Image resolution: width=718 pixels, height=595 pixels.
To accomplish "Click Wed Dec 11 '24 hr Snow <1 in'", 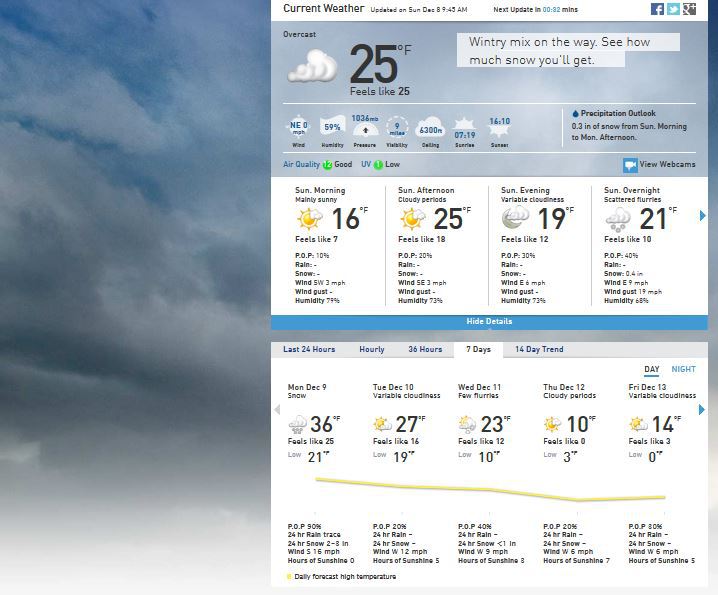I will 487,544.
